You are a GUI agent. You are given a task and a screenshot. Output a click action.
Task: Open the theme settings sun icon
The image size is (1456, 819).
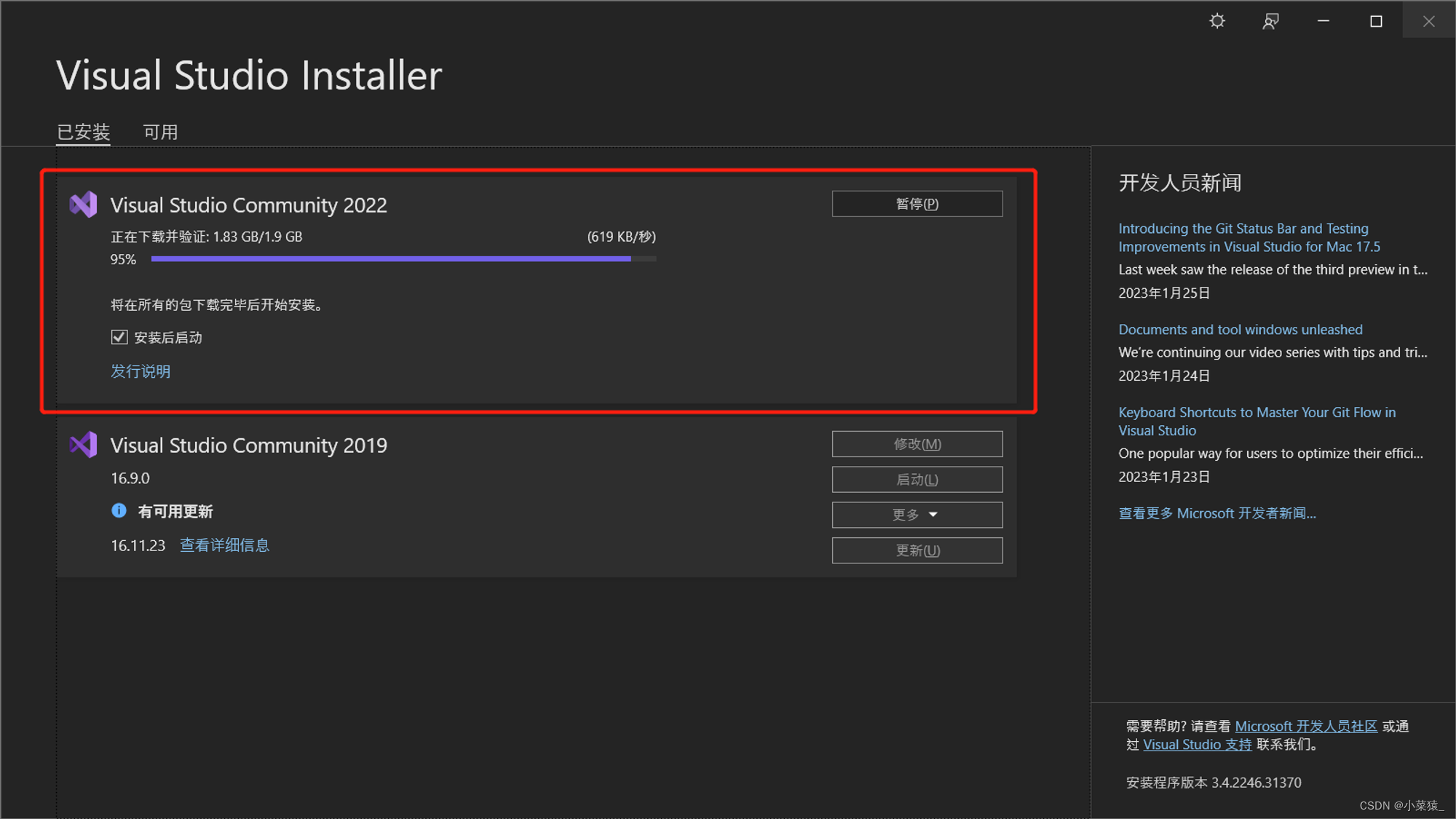tap(1217, 21)
